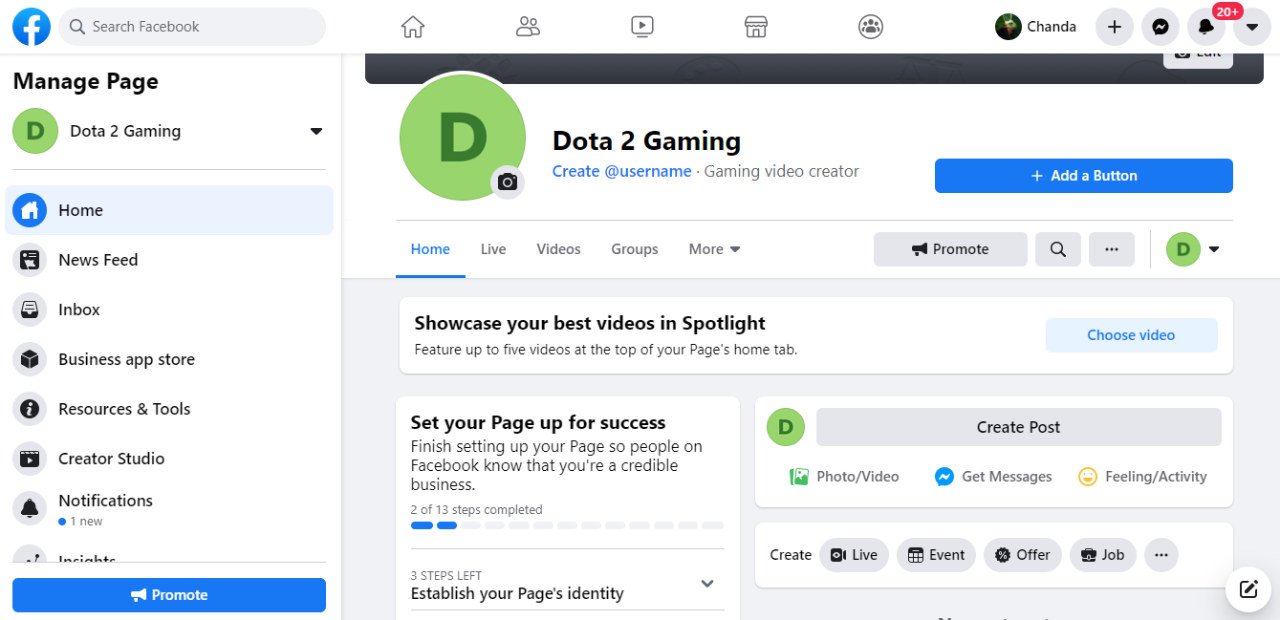Click the "Set your Page up for success" heading

click(538, 423)
